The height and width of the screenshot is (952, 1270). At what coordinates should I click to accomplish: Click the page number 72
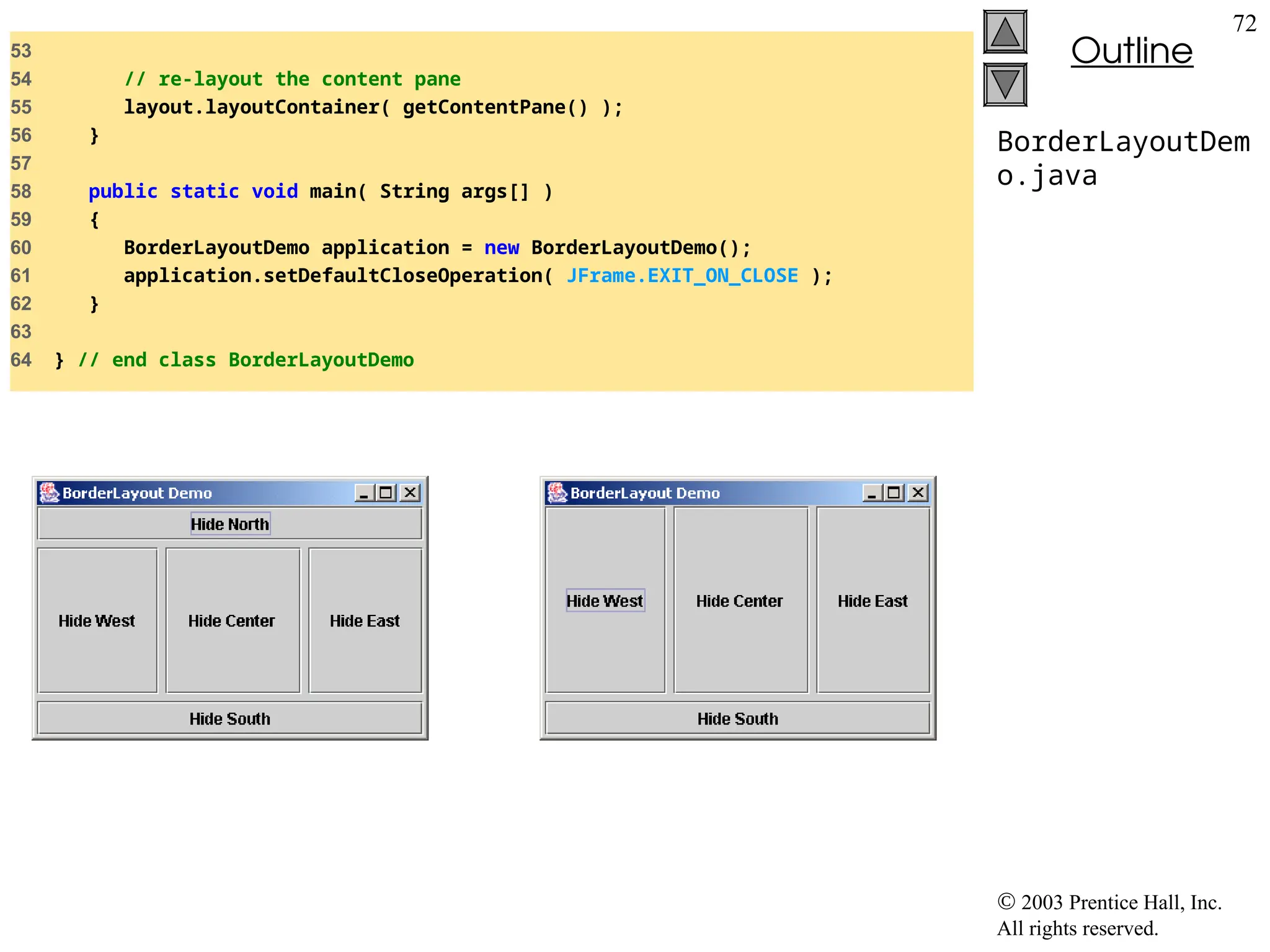tap(1245, 24)
